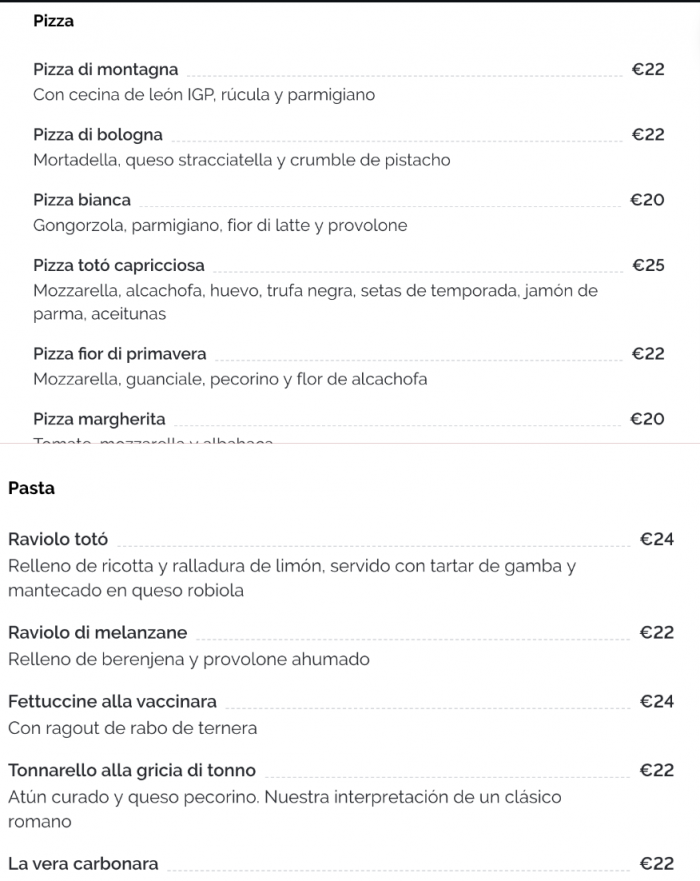Select Pizza totó capricciosa
Screen dimensions: 700x881
point(119,265)
